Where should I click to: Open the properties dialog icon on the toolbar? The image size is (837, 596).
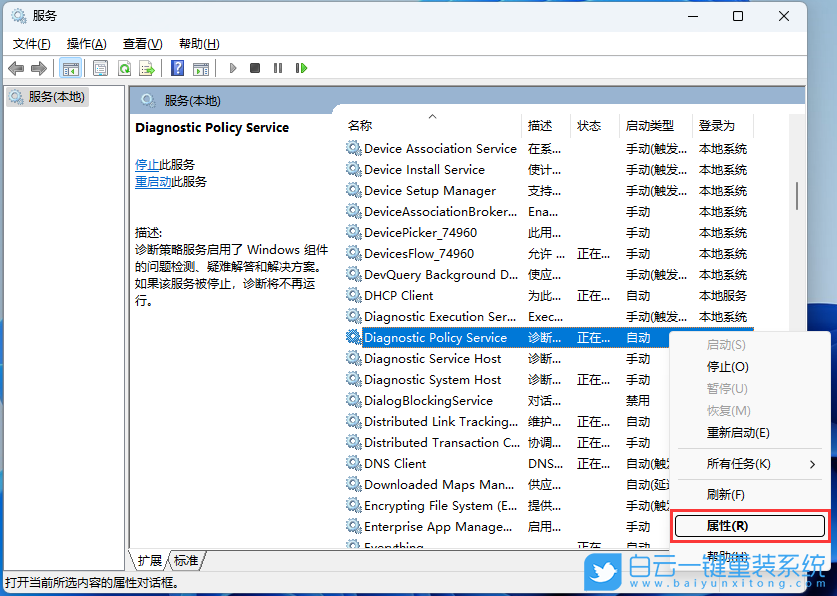(99, 68)
